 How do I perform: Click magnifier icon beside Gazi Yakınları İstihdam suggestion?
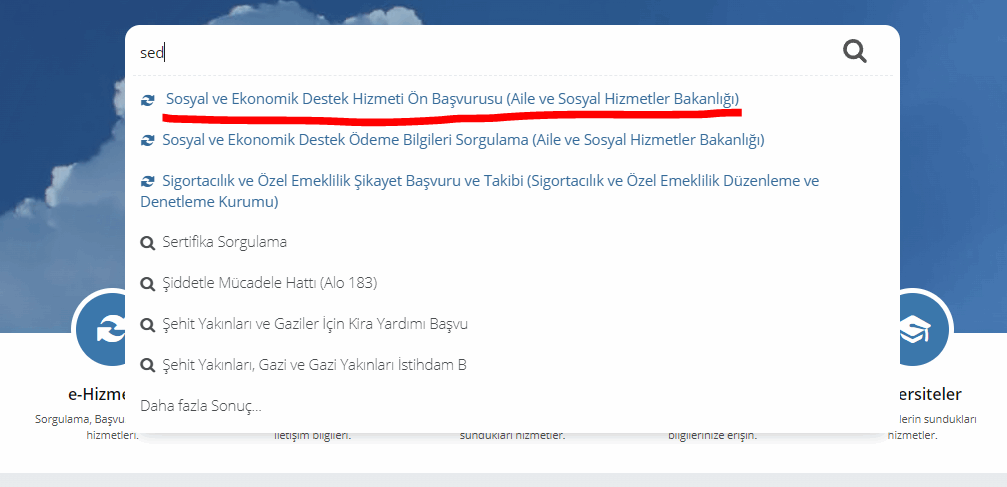tap(148, 366)
